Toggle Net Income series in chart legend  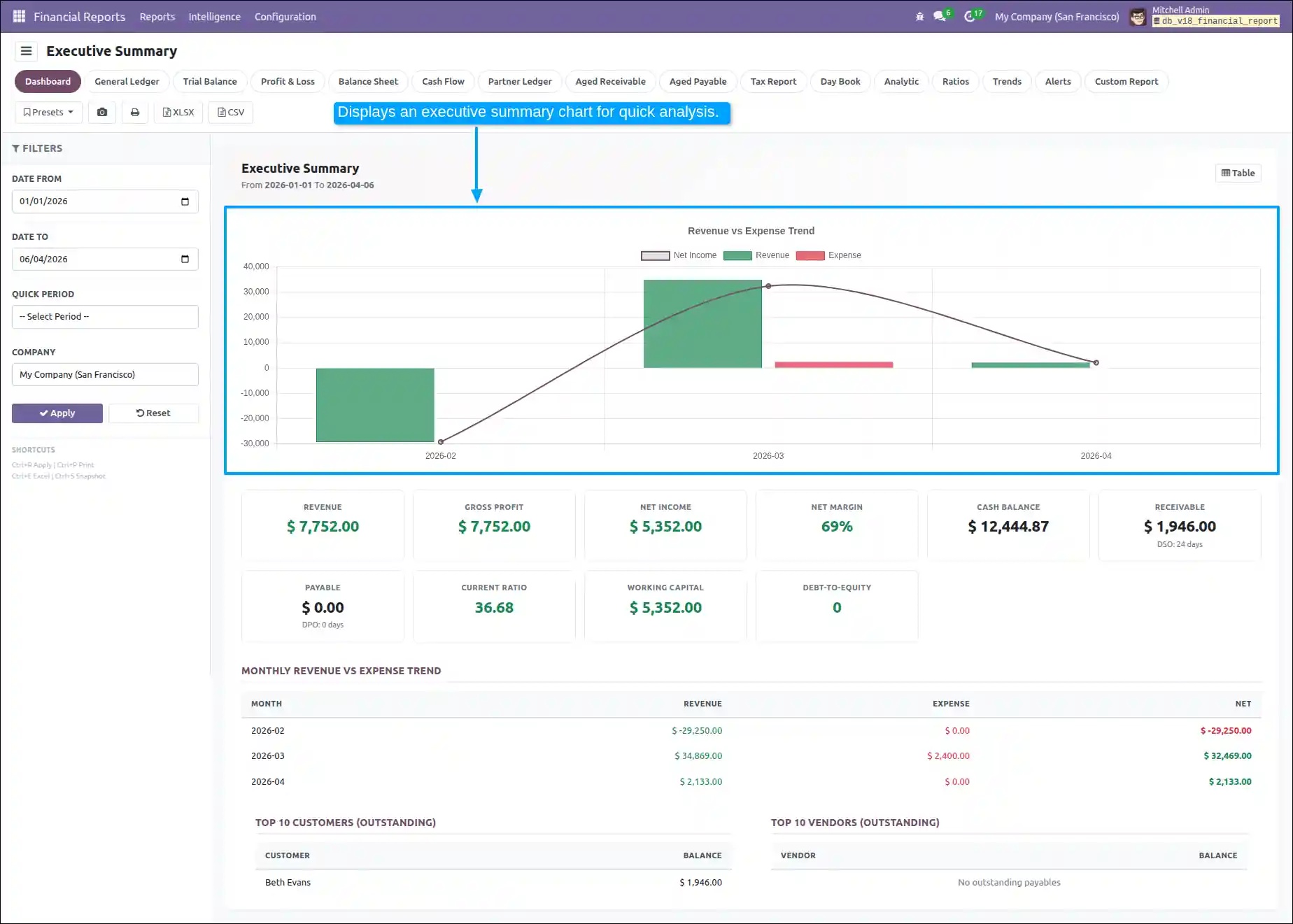click(x=679, y=255)
